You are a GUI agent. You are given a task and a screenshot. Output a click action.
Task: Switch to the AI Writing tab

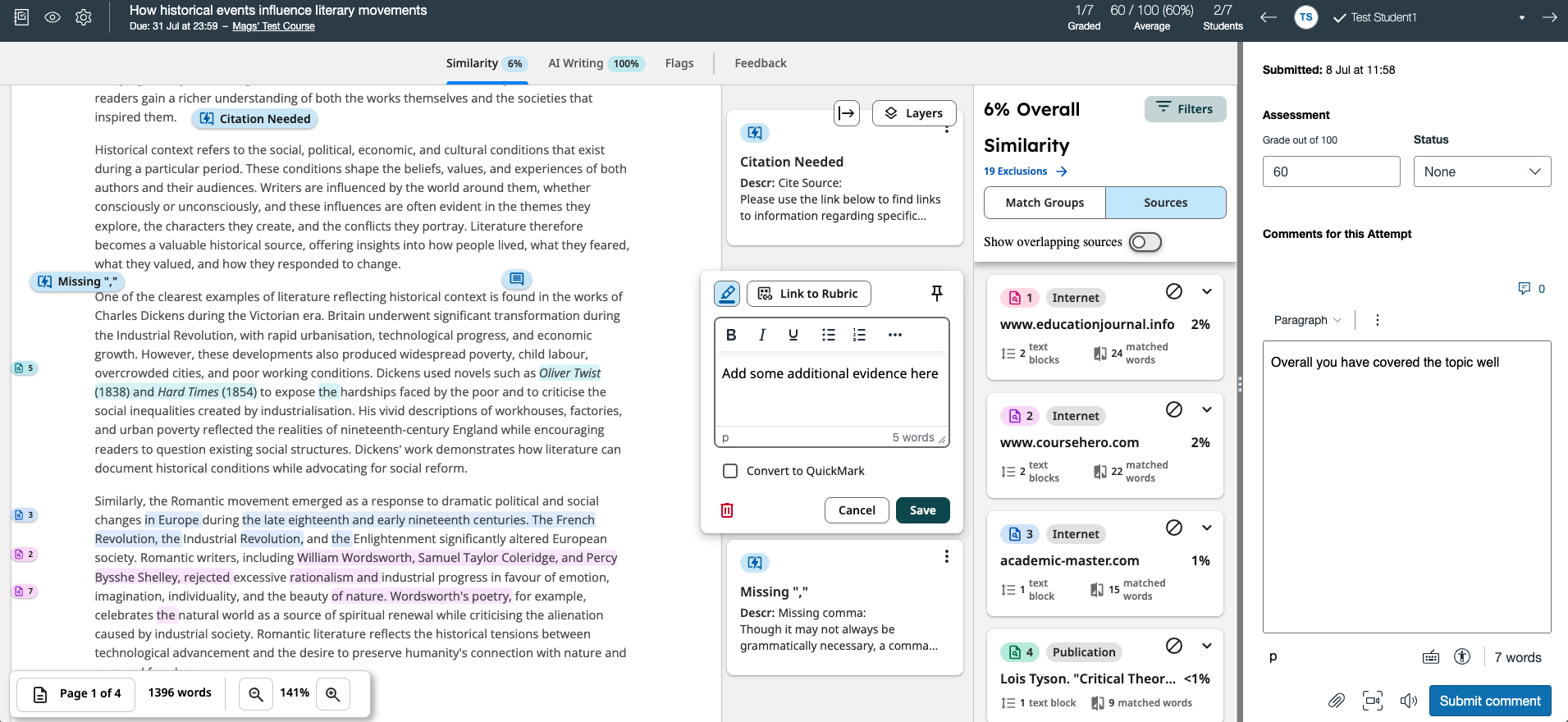[597, 63]
